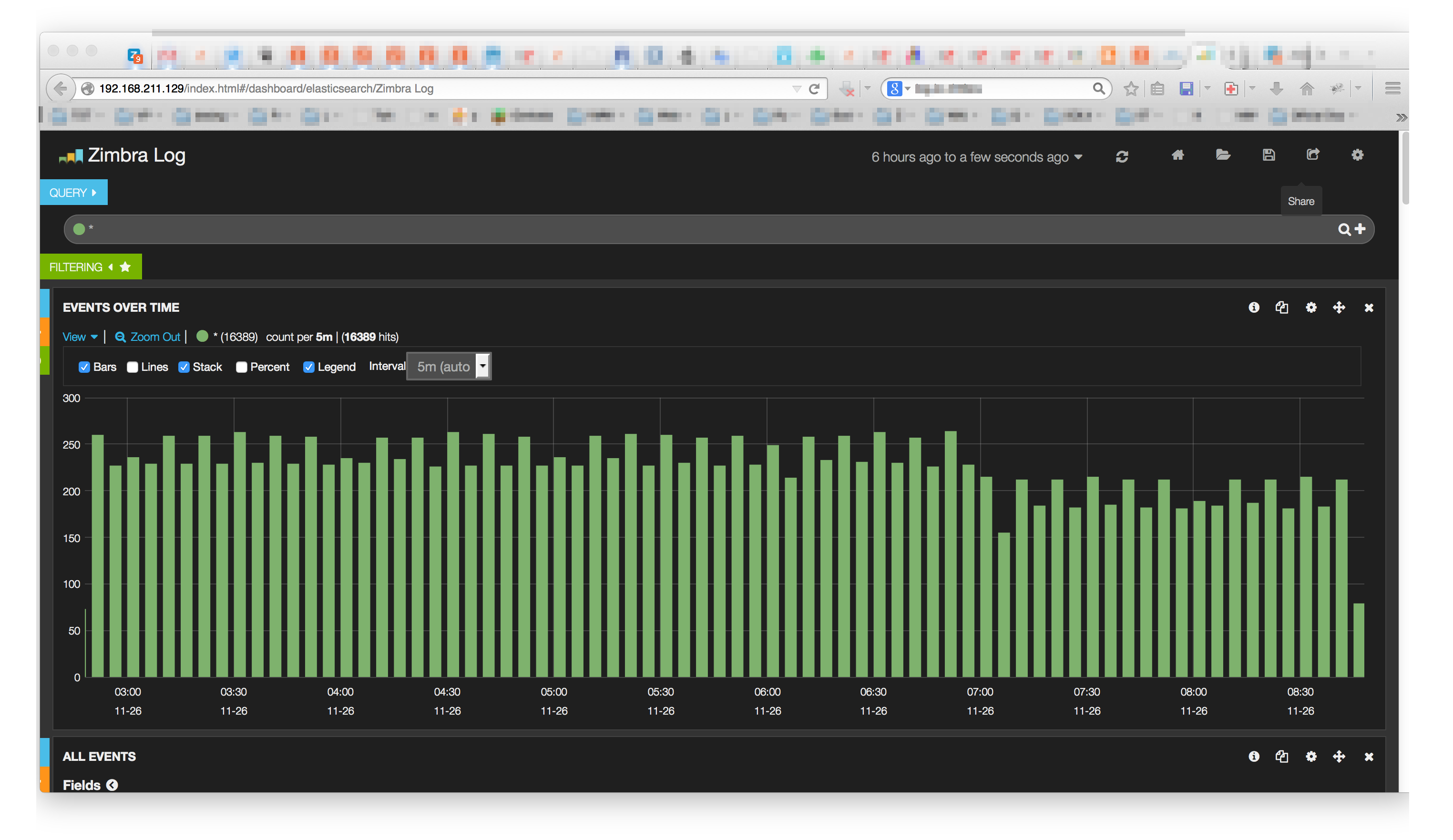Open All Events panel settings gear

pos(1310,757)
